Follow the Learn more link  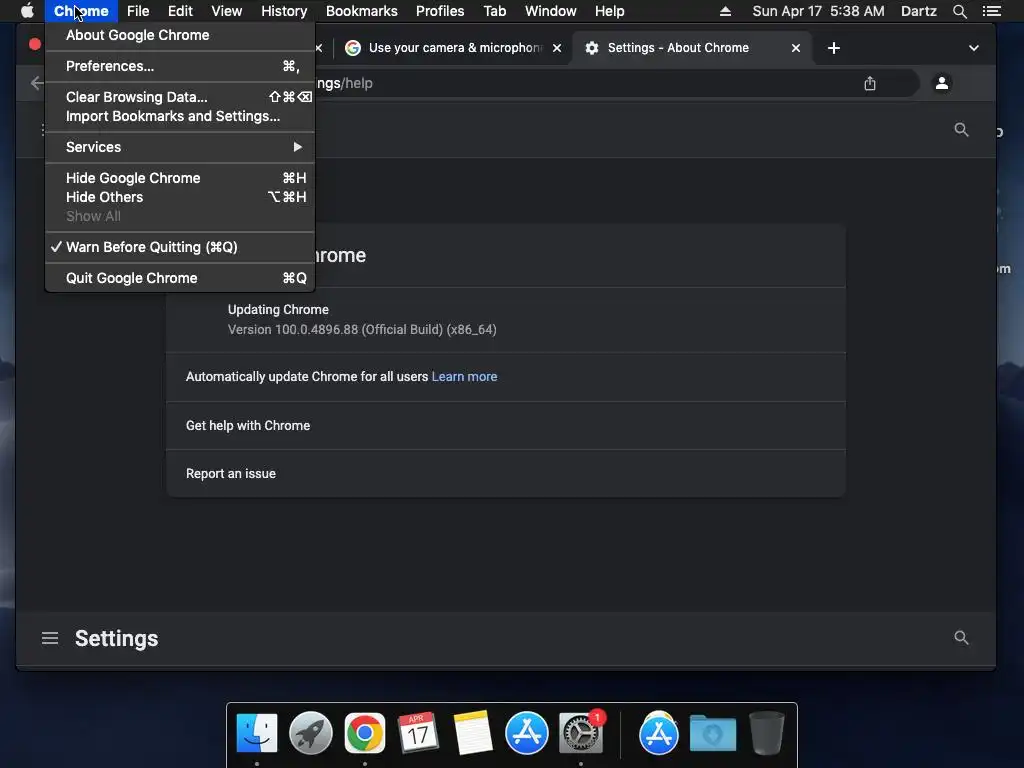point(464,377)
